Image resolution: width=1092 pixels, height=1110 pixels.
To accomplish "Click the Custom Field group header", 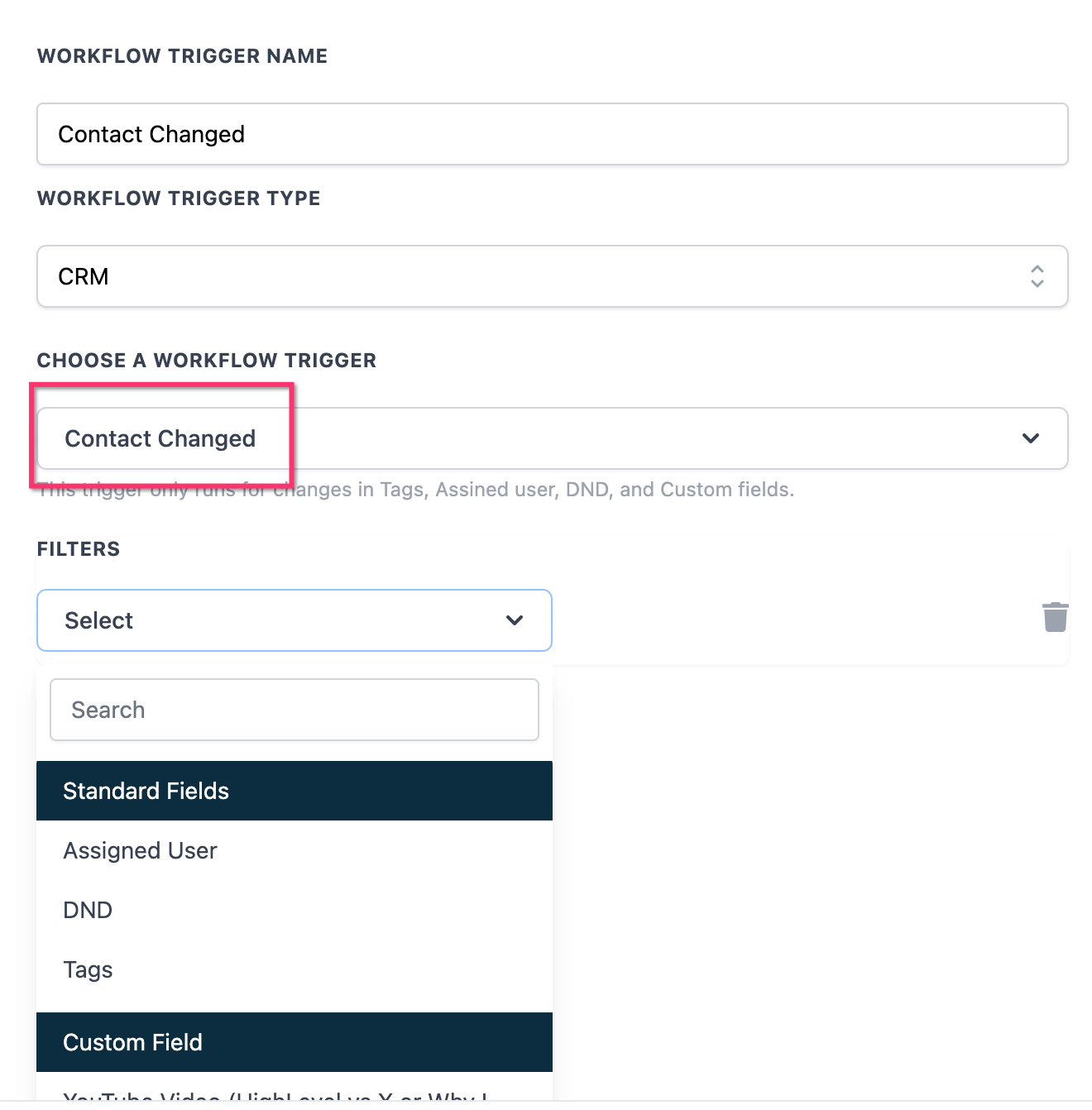I will click(294, 1042).
